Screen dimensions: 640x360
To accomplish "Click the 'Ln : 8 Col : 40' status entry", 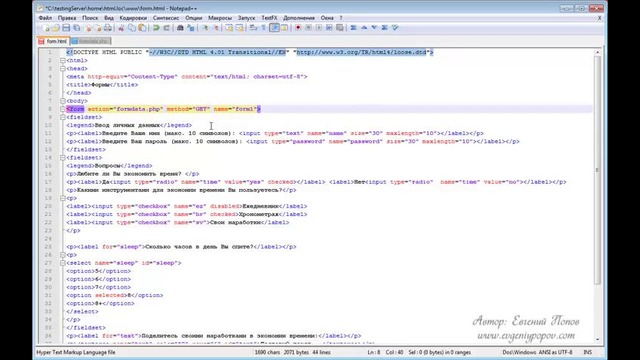I will click(x=385, y=352).
